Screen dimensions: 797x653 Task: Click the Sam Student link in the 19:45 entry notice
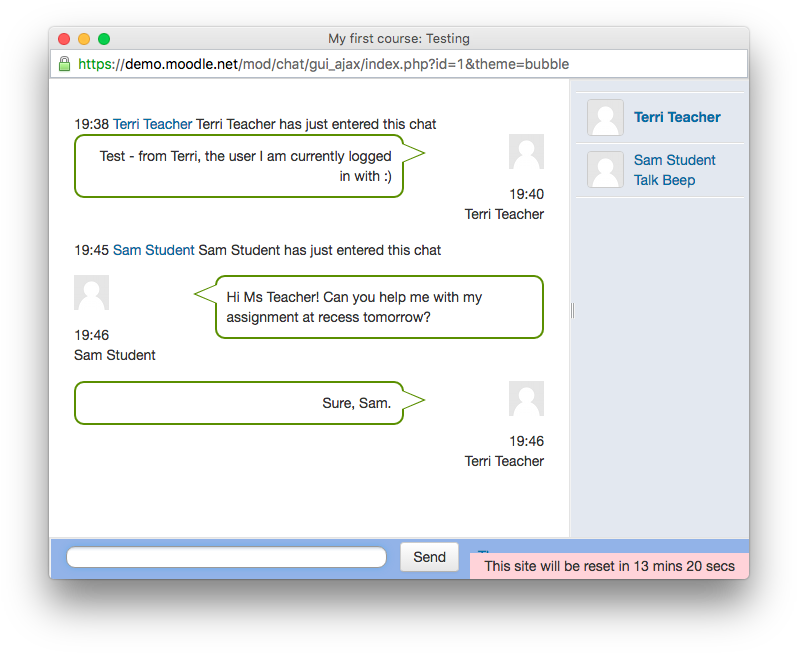click(153, 250)
